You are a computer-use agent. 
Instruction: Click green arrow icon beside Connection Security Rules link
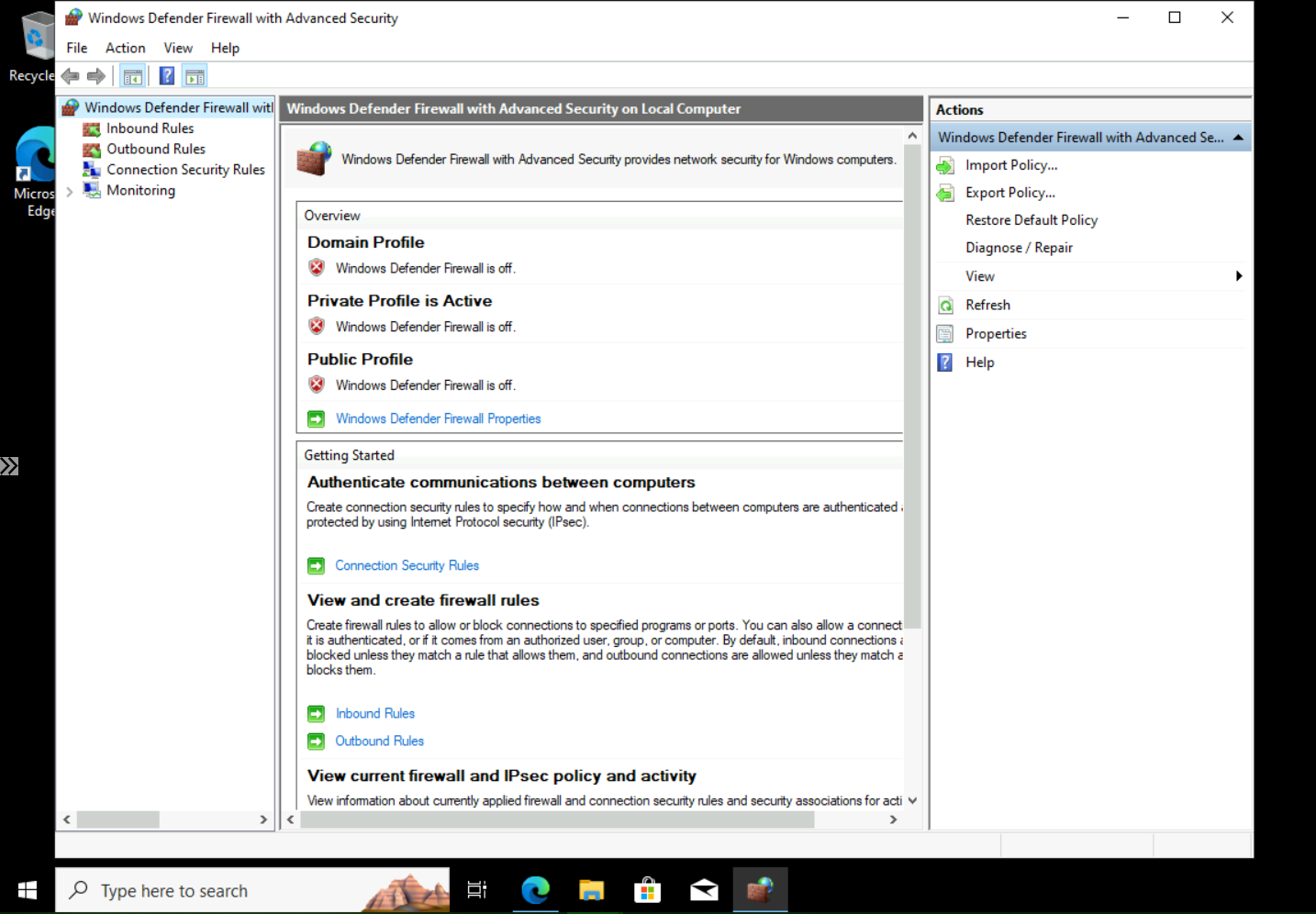pos(316,566)
